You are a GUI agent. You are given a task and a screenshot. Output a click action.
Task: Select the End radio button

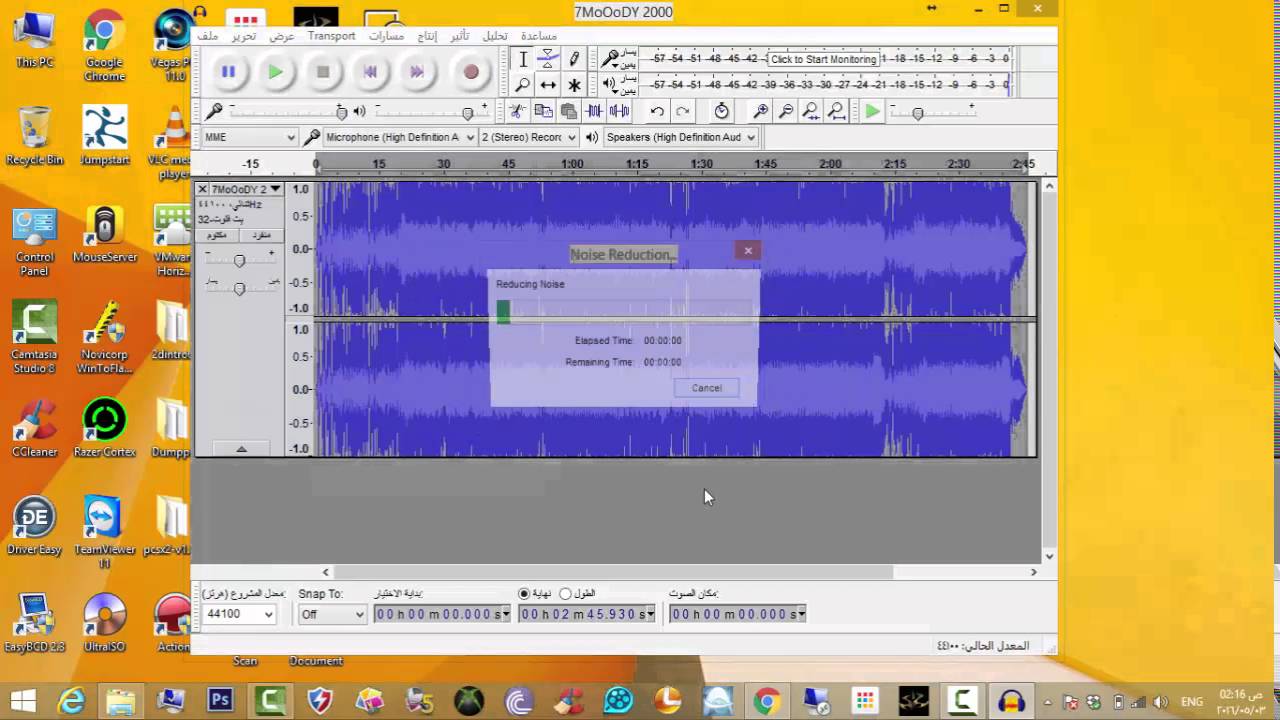click(x=524, y=594)
